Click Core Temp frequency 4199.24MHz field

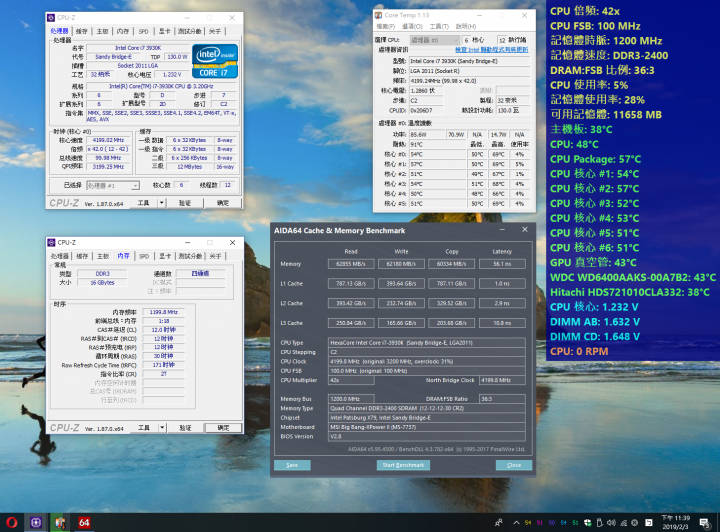pos(469,81)
